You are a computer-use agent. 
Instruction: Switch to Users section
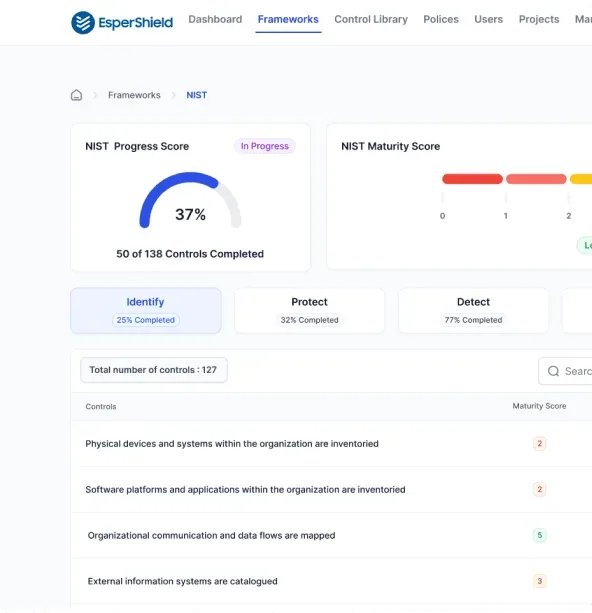(x=488, y=19)
